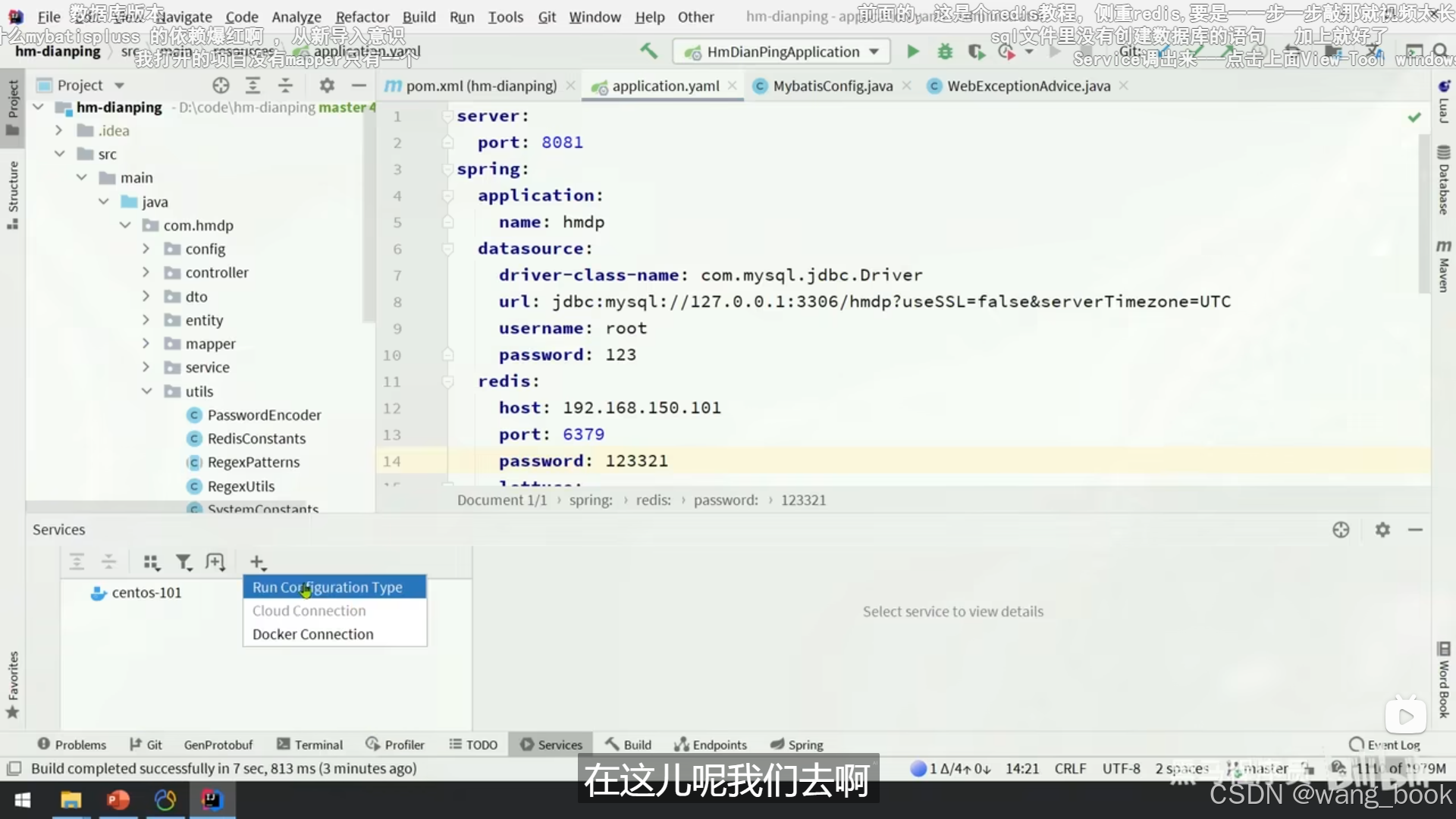
Task: Click the Debug bug icon
Action: (945, 52)
